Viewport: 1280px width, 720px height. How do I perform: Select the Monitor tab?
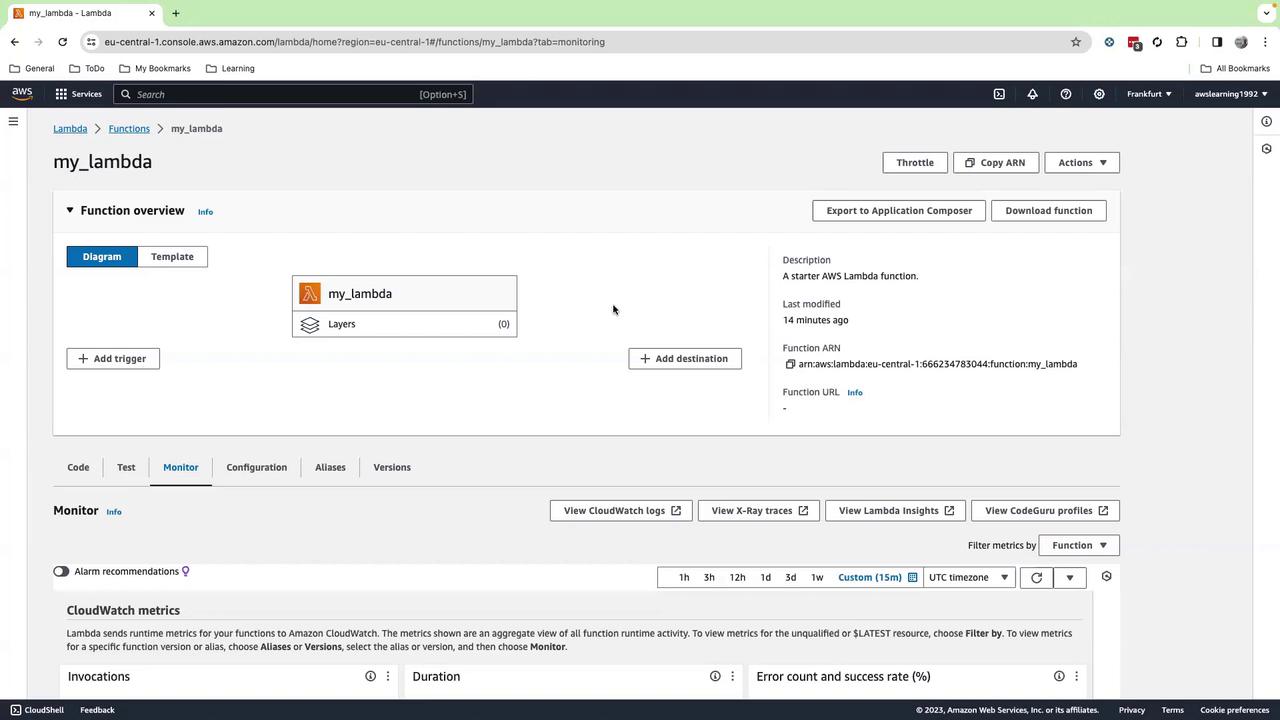pos(181,467)
